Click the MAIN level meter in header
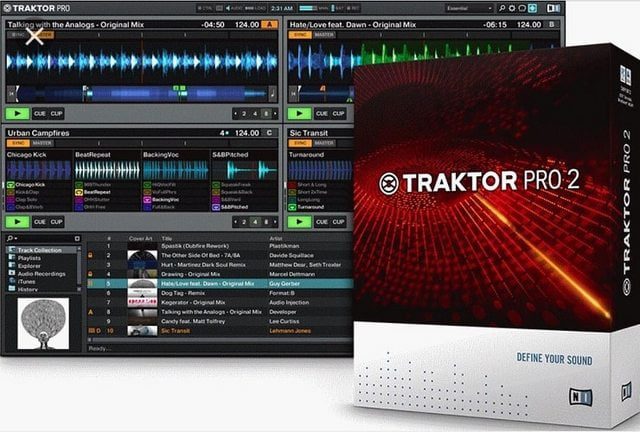Screen dimensions: 640x432 click(x=313, y=8)
